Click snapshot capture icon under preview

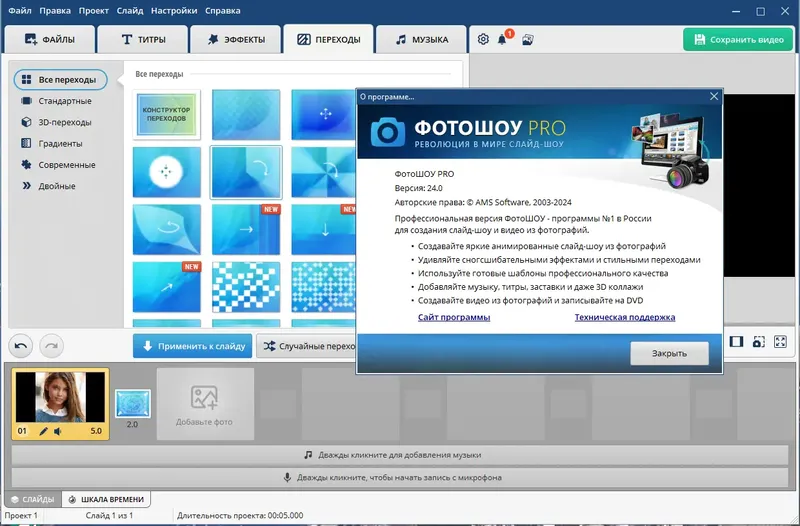point(759,342)
